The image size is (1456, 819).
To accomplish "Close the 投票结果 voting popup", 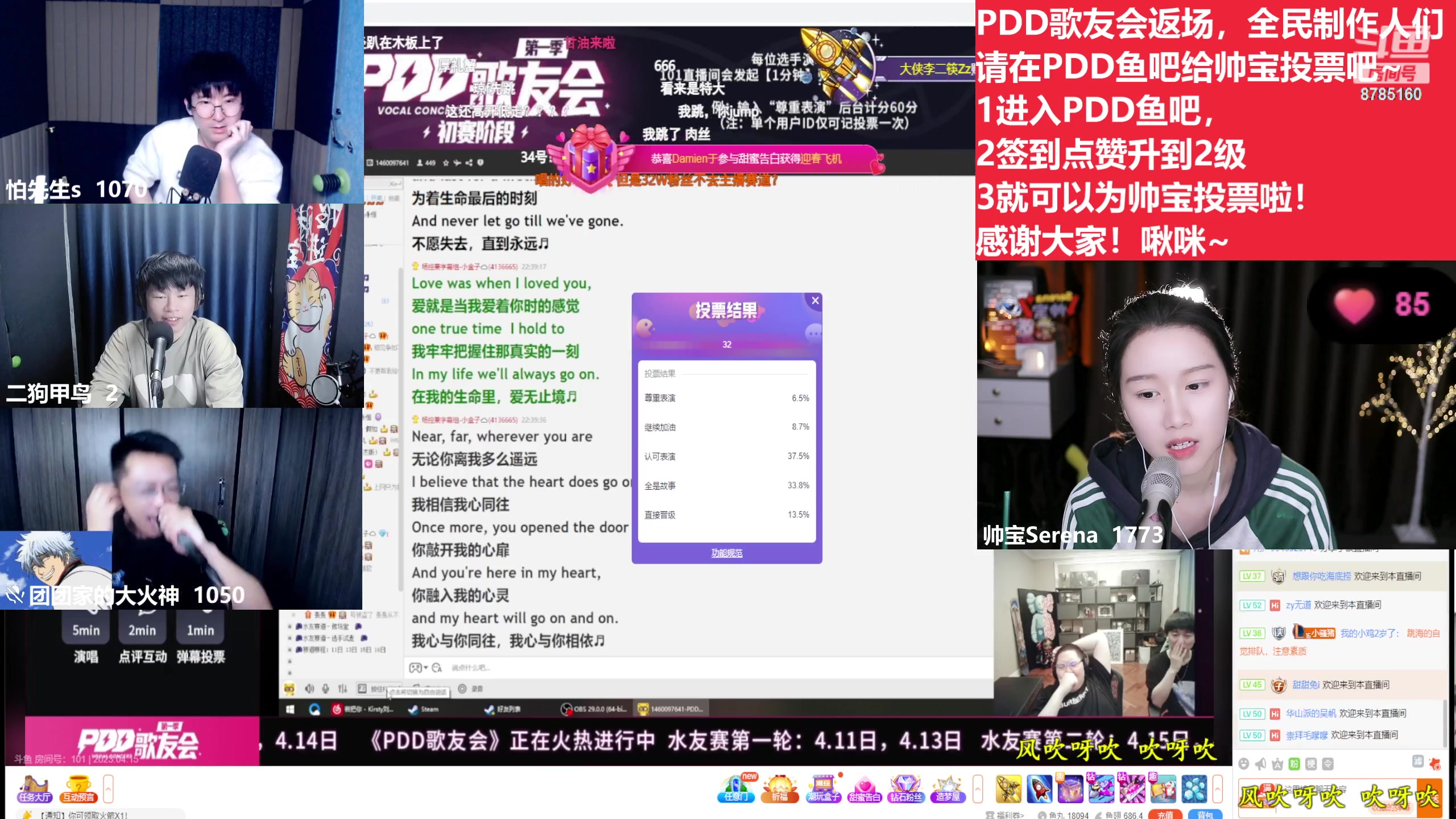I will click(x=815, y=301).
